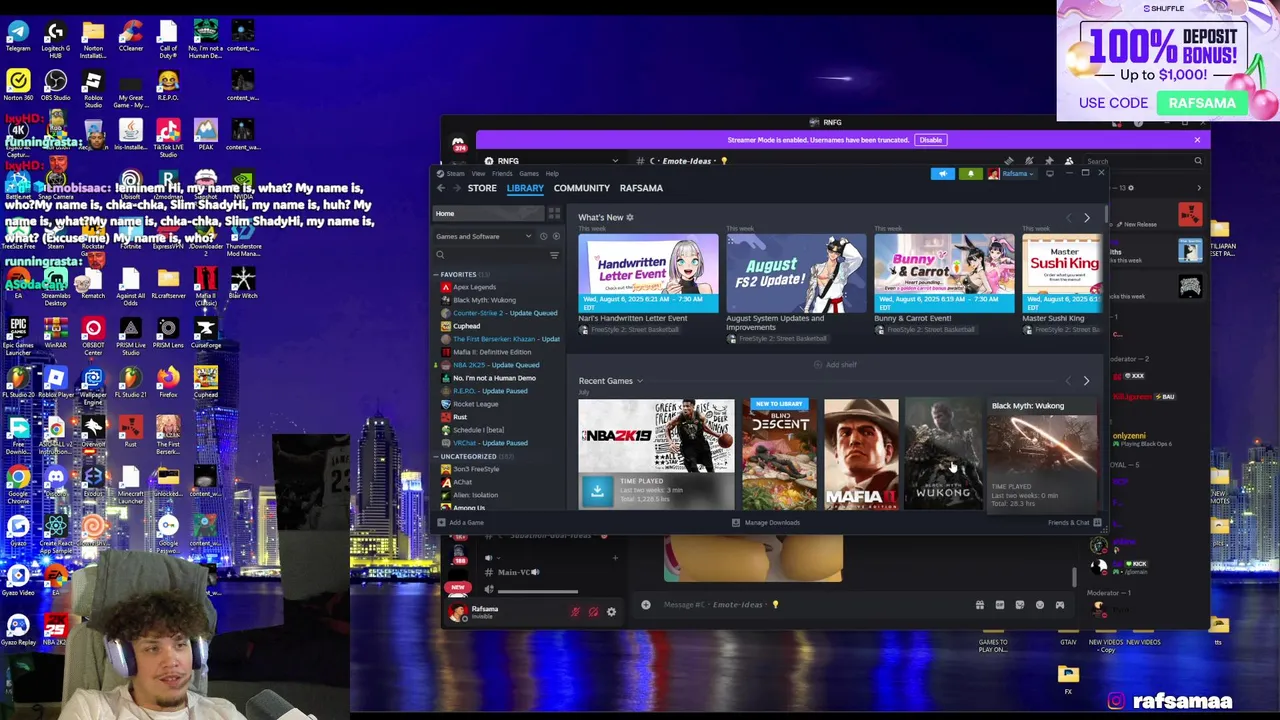
Task: Click Add a Game button
Action: (x=460, y=522)
